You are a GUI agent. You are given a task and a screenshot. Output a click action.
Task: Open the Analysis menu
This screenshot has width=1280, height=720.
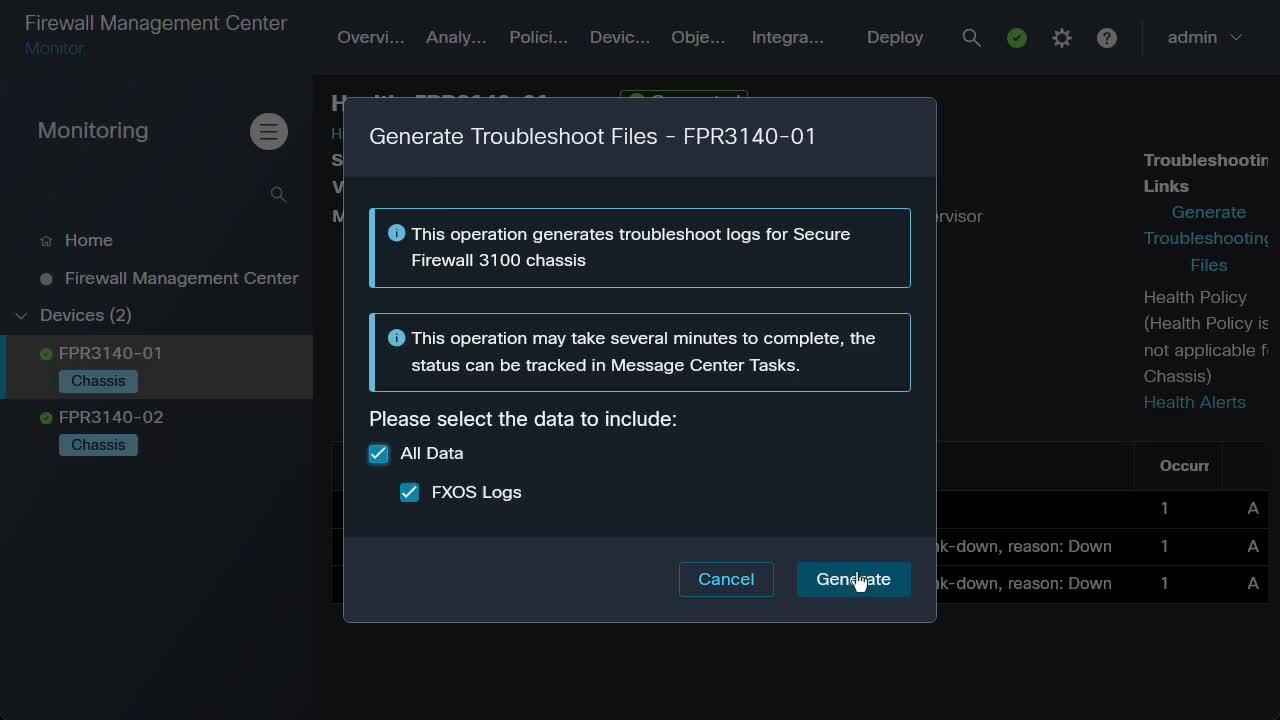[456, 37]
